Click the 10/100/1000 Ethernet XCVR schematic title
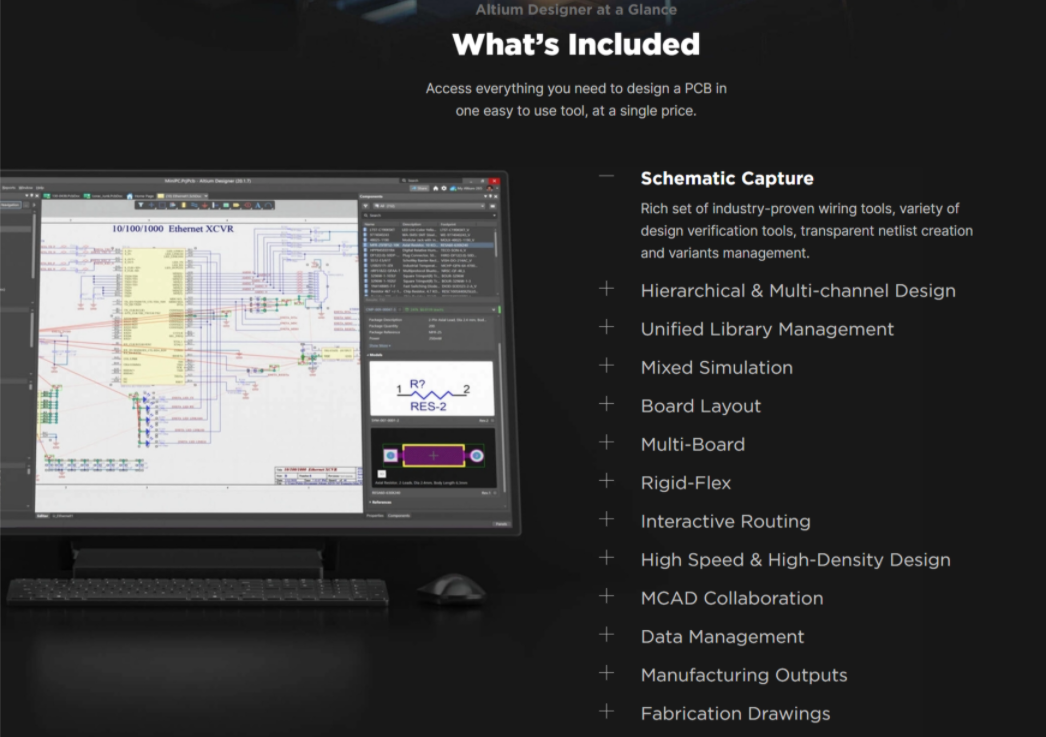Screen dimensions: 1046x737 pos(173,229)
